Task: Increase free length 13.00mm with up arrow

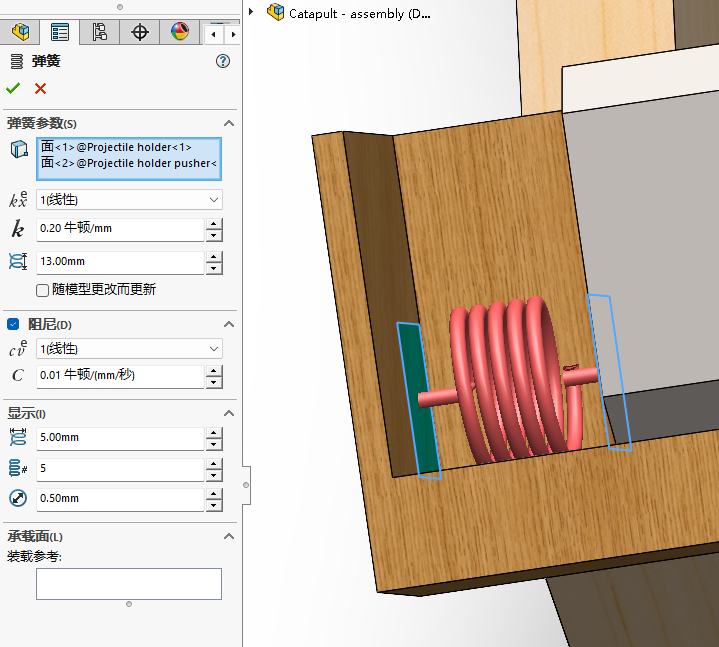Action: point(214,256)
